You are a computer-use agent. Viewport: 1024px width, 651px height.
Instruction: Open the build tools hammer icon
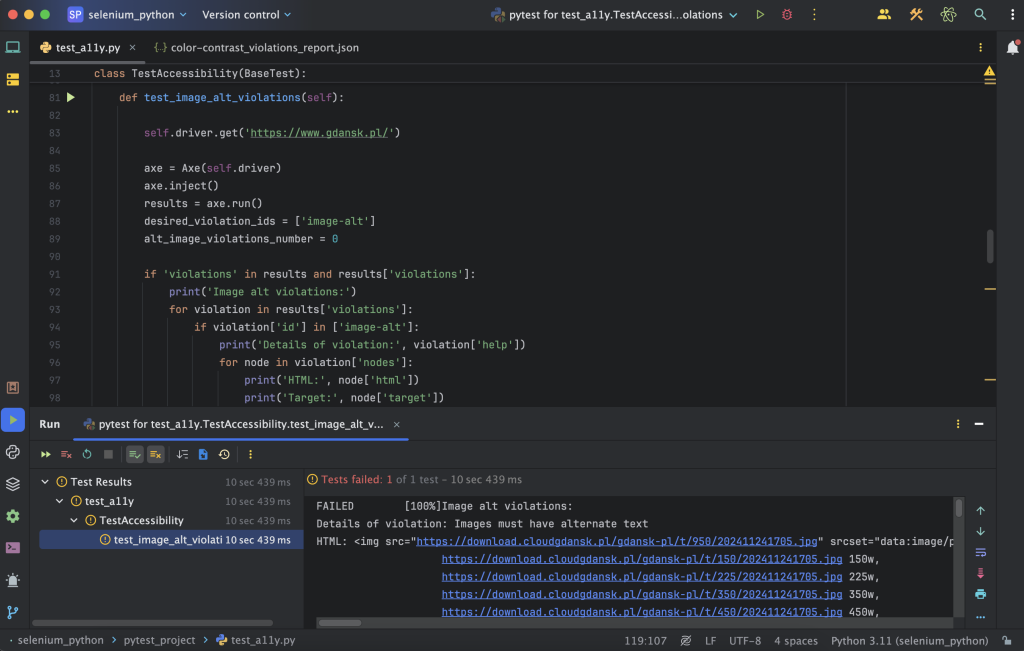click(916, 14)
